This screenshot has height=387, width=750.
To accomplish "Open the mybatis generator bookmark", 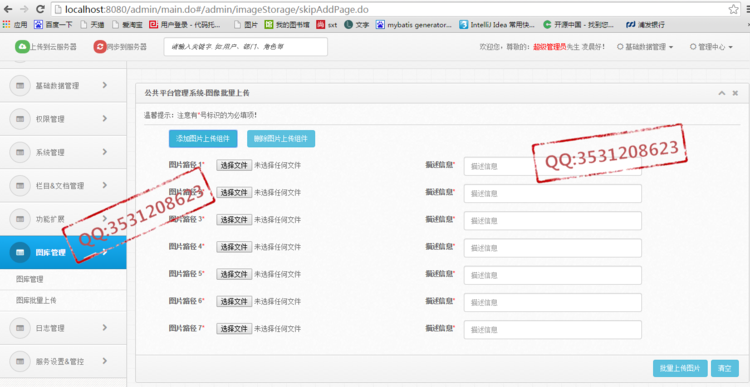I will 414,24.
